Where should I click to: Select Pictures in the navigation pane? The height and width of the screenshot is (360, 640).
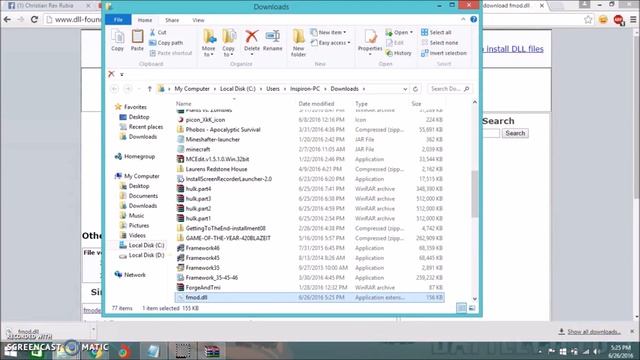pyautogui.click(x=134, y=225)
